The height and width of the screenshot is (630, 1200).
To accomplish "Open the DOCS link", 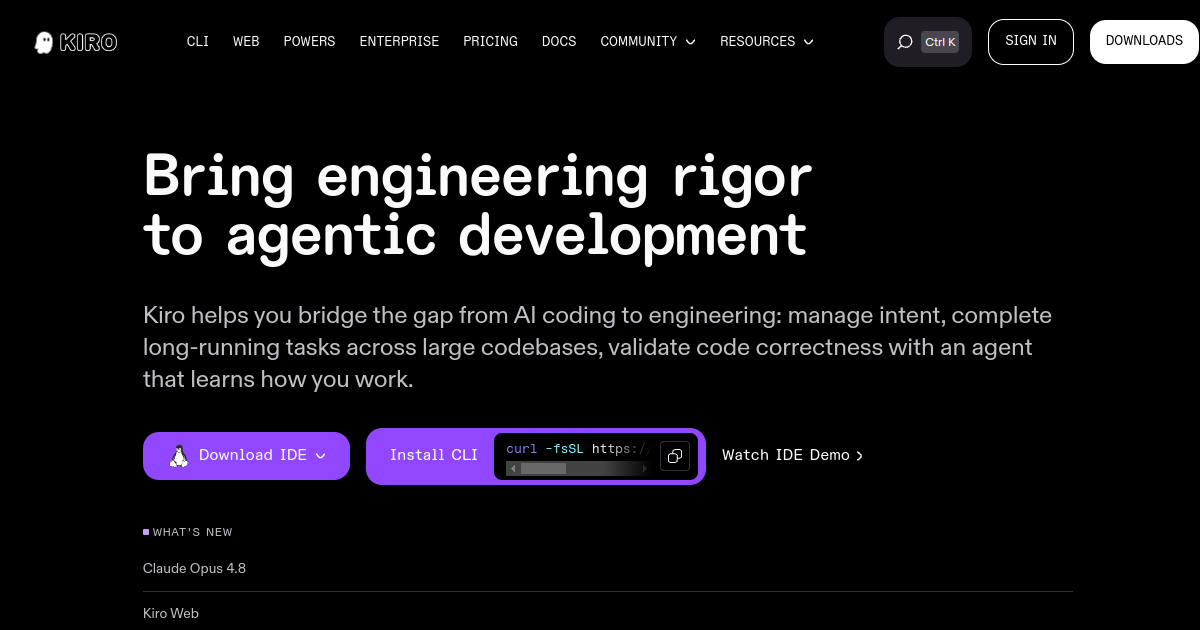I will point(559,42).
